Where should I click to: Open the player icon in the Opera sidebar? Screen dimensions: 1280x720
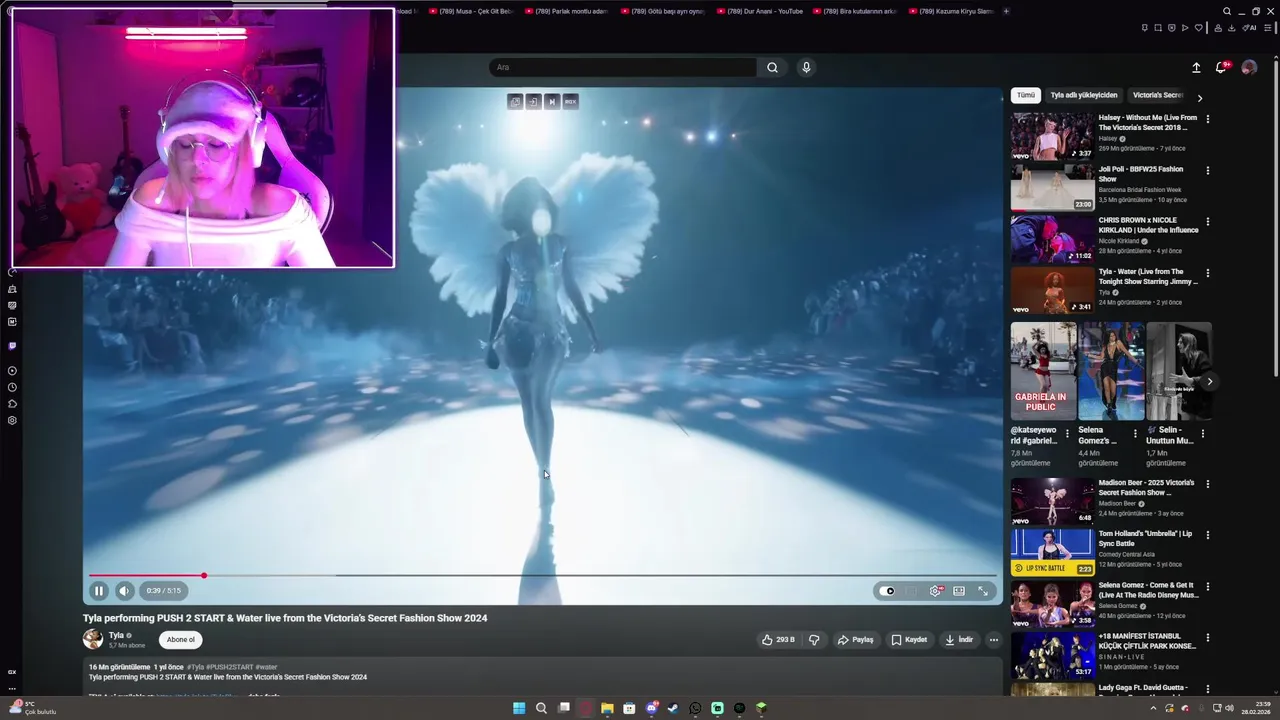pyautogui.click(x=12, y=371)
